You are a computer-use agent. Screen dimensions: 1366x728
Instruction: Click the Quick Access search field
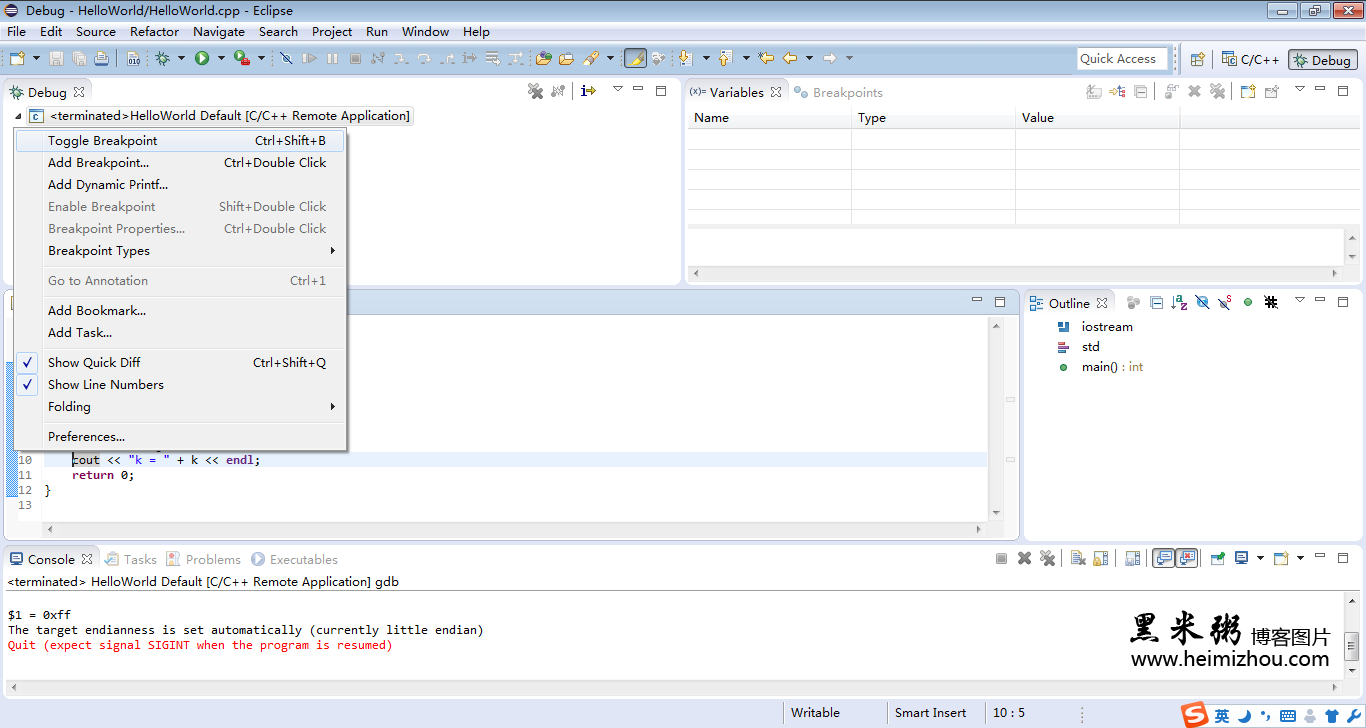1122,59
